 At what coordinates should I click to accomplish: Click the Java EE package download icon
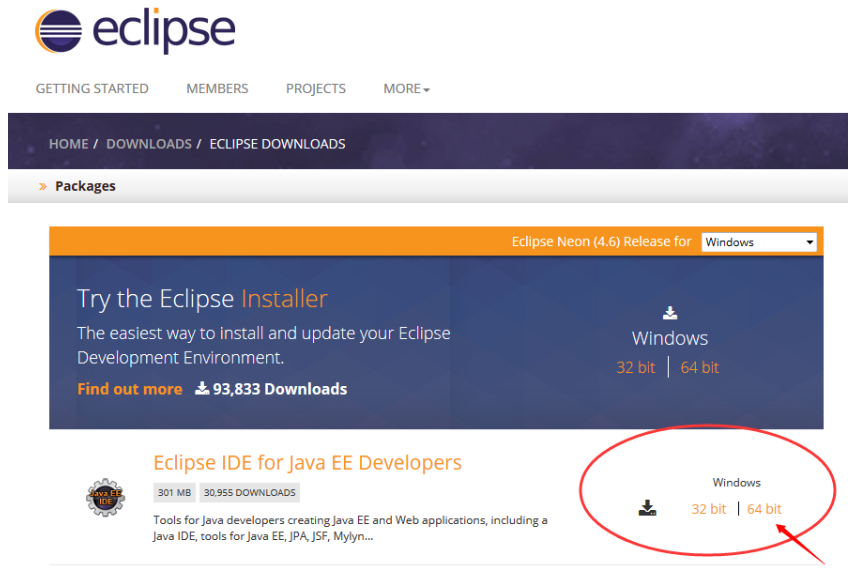pyautogui.click(x=648, y=508)
